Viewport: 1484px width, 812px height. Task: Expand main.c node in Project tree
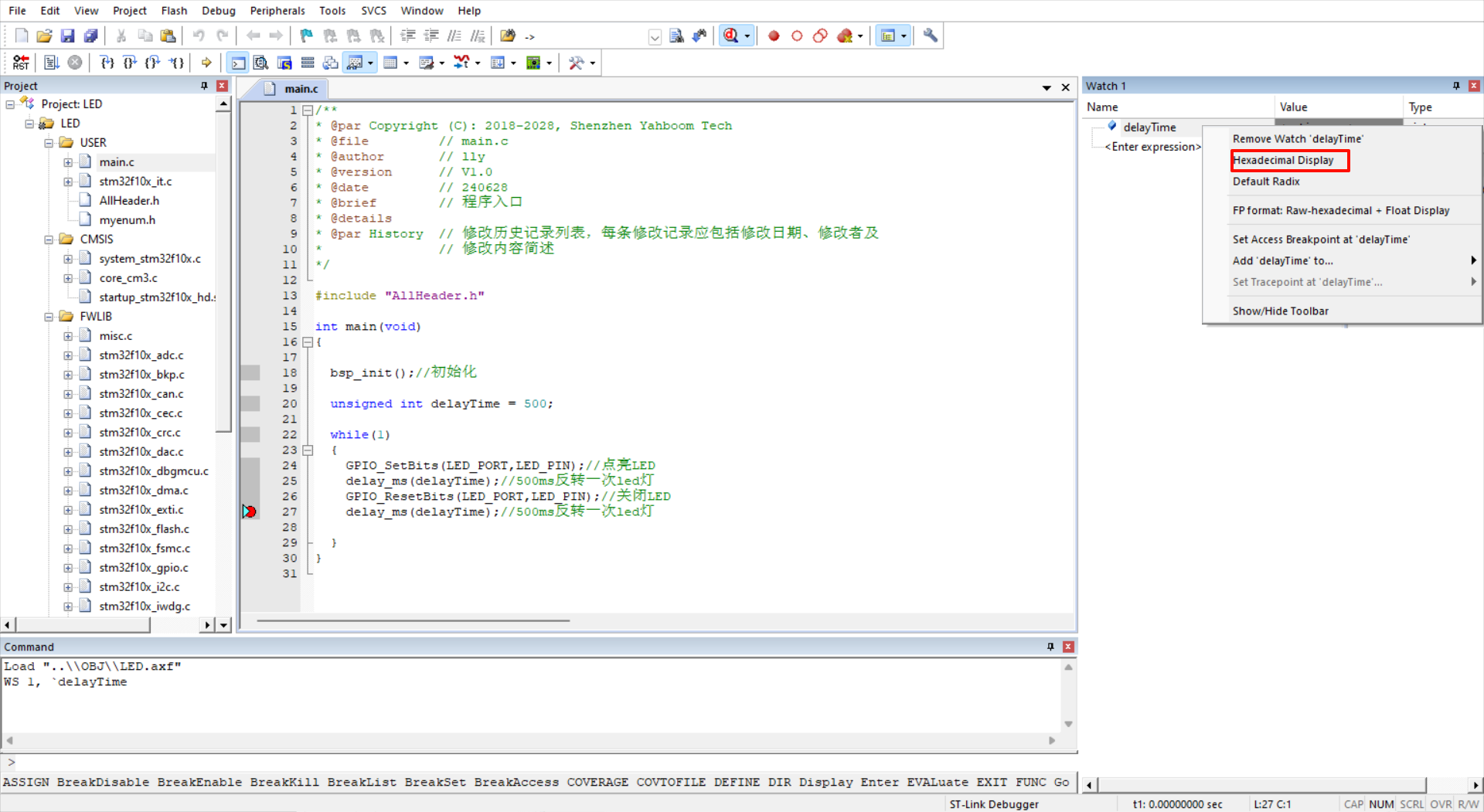[x=68, y=162]
